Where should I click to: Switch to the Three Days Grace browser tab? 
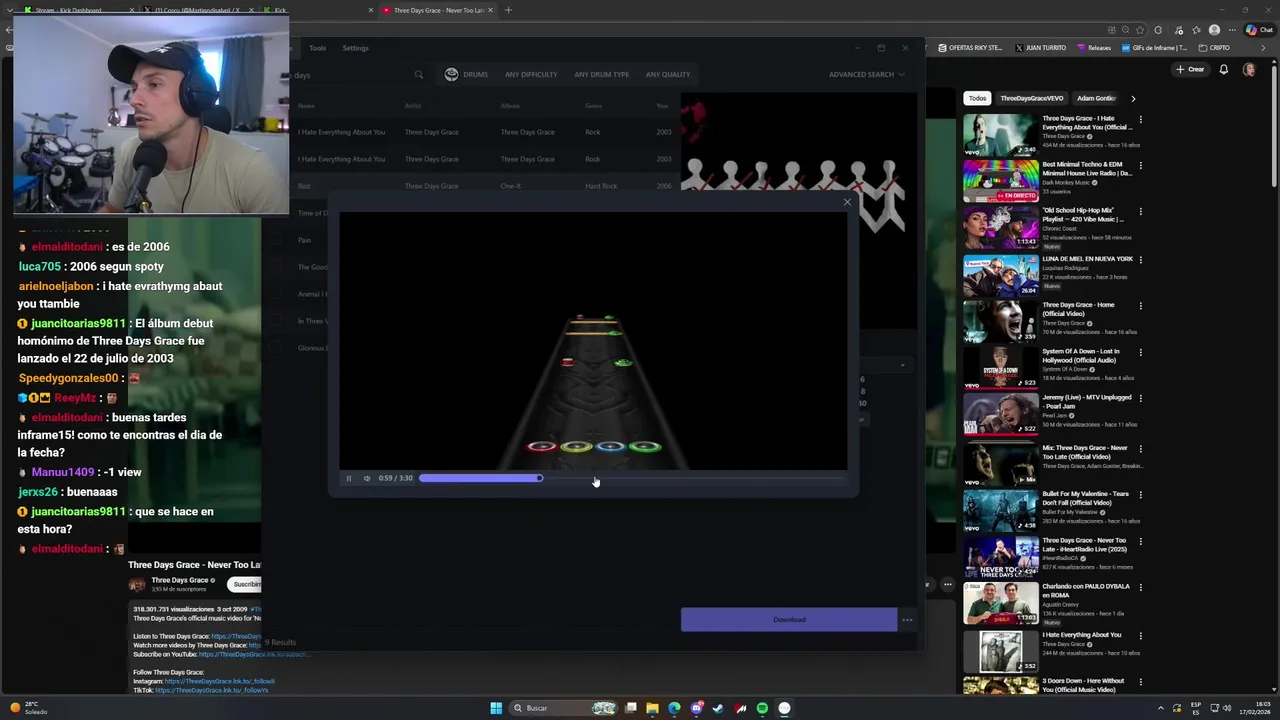[436, 10]
